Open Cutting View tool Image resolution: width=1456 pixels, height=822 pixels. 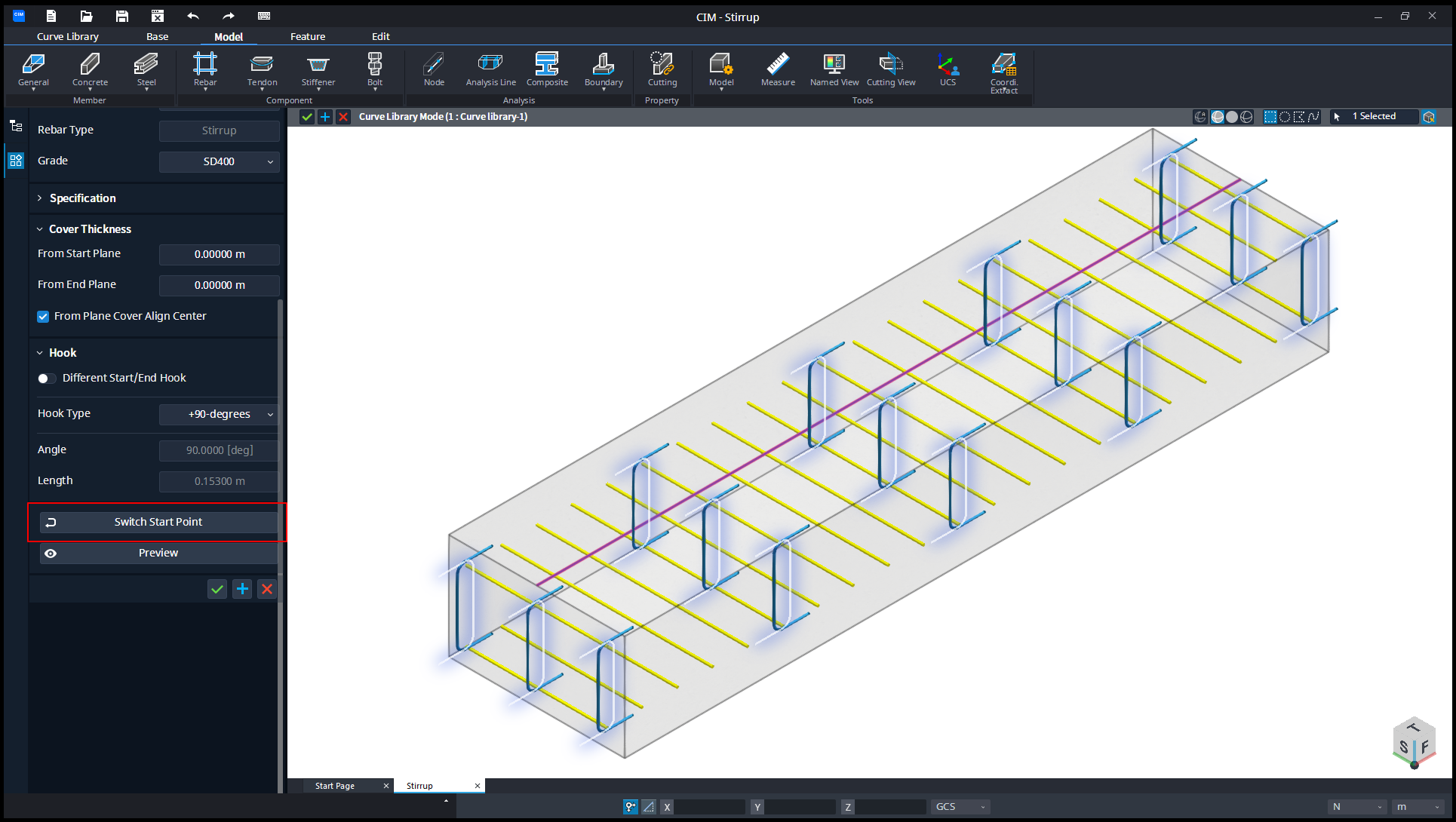coord(891,70)
